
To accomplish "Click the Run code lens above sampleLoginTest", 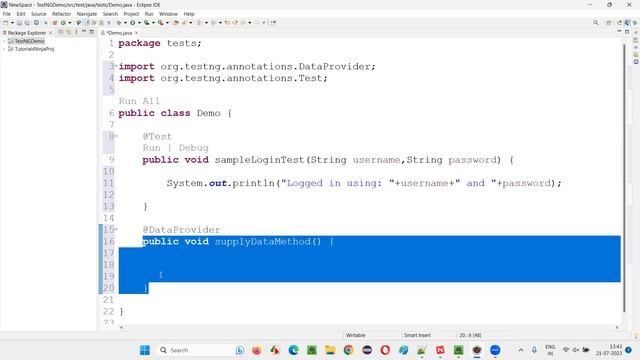I will 151,148.
